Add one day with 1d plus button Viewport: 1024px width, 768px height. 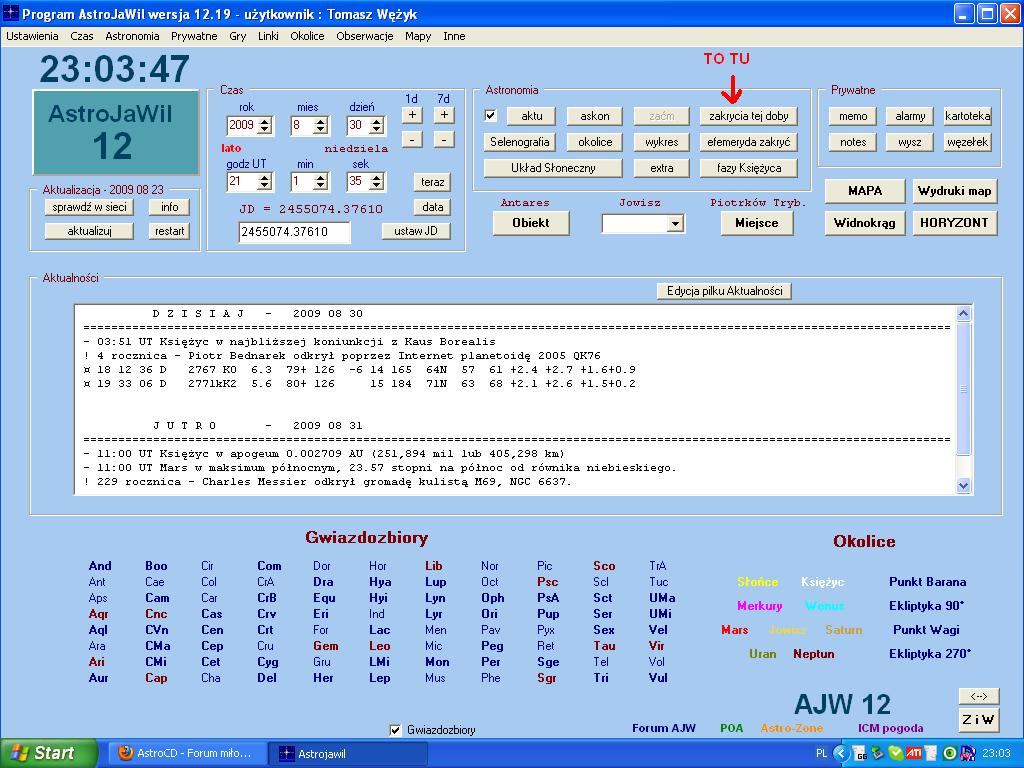pos(412,115)
